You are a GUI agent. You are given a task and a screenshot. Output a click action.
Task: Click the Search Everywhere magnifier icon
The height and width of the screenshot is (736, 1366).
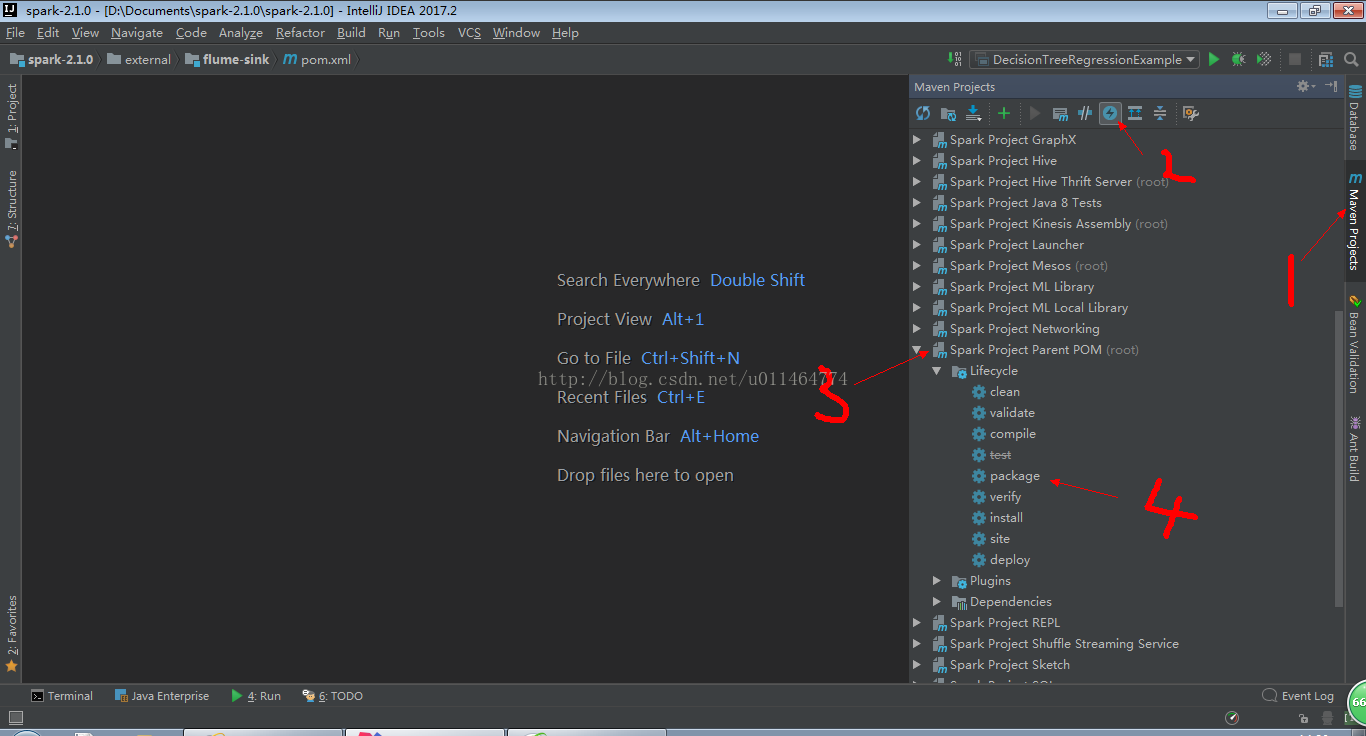pos(1352,60)
